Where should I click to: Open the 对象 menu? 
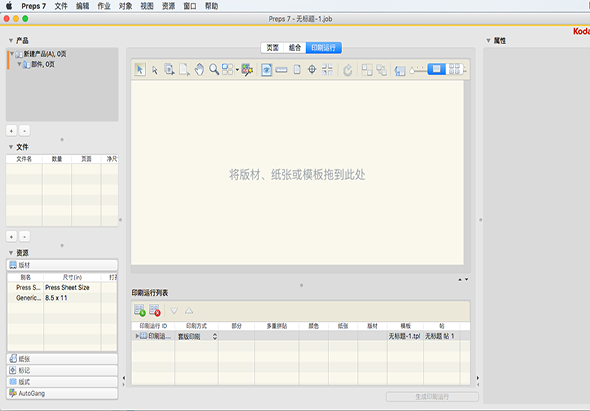[x=125, y=6]
